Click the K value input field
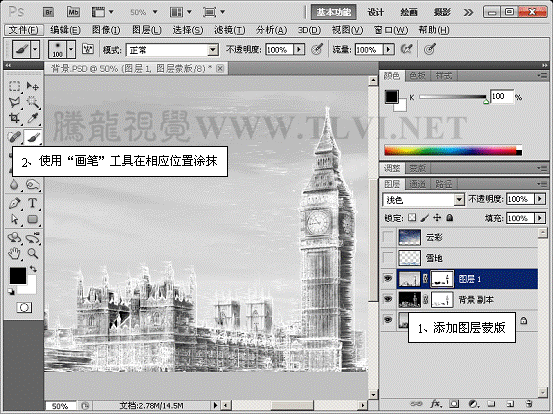Image resolution: width=553 pixels, height=414 pixels. click(501, 96)
